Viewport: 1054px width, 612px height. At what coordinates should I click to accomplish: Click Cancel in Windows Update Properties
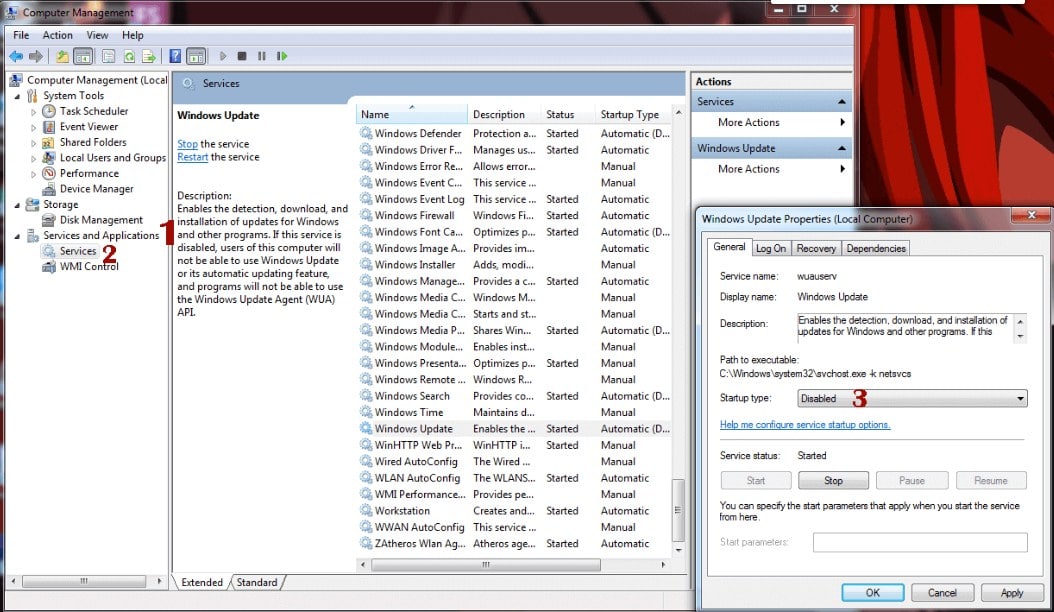[942, 592]
